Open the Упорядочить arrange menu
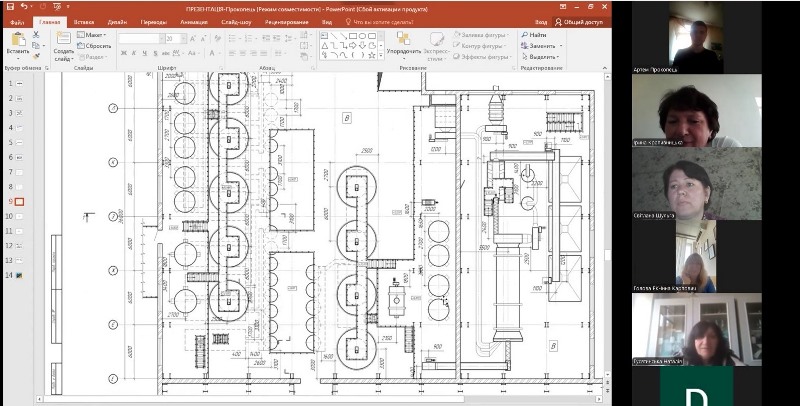 (404, 45)
